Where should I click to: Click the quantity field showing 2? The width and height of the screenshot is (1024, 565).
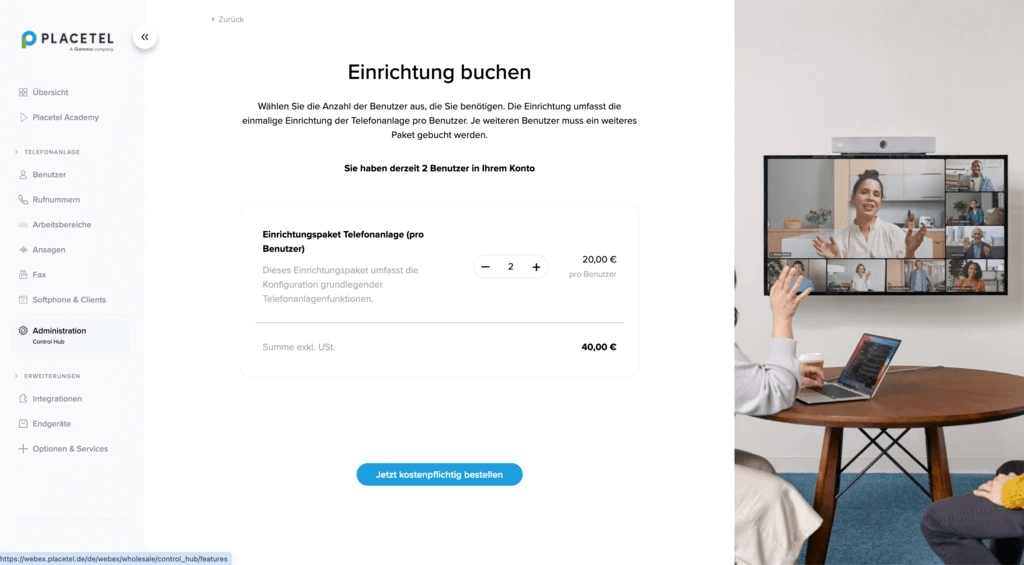click(511, 266)
